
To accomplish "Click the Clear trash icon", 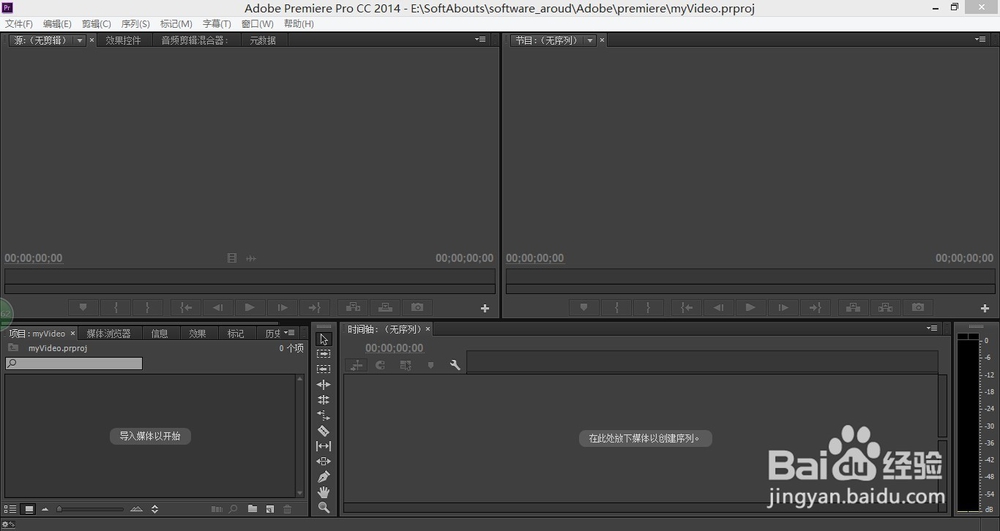I will (287, 509).
